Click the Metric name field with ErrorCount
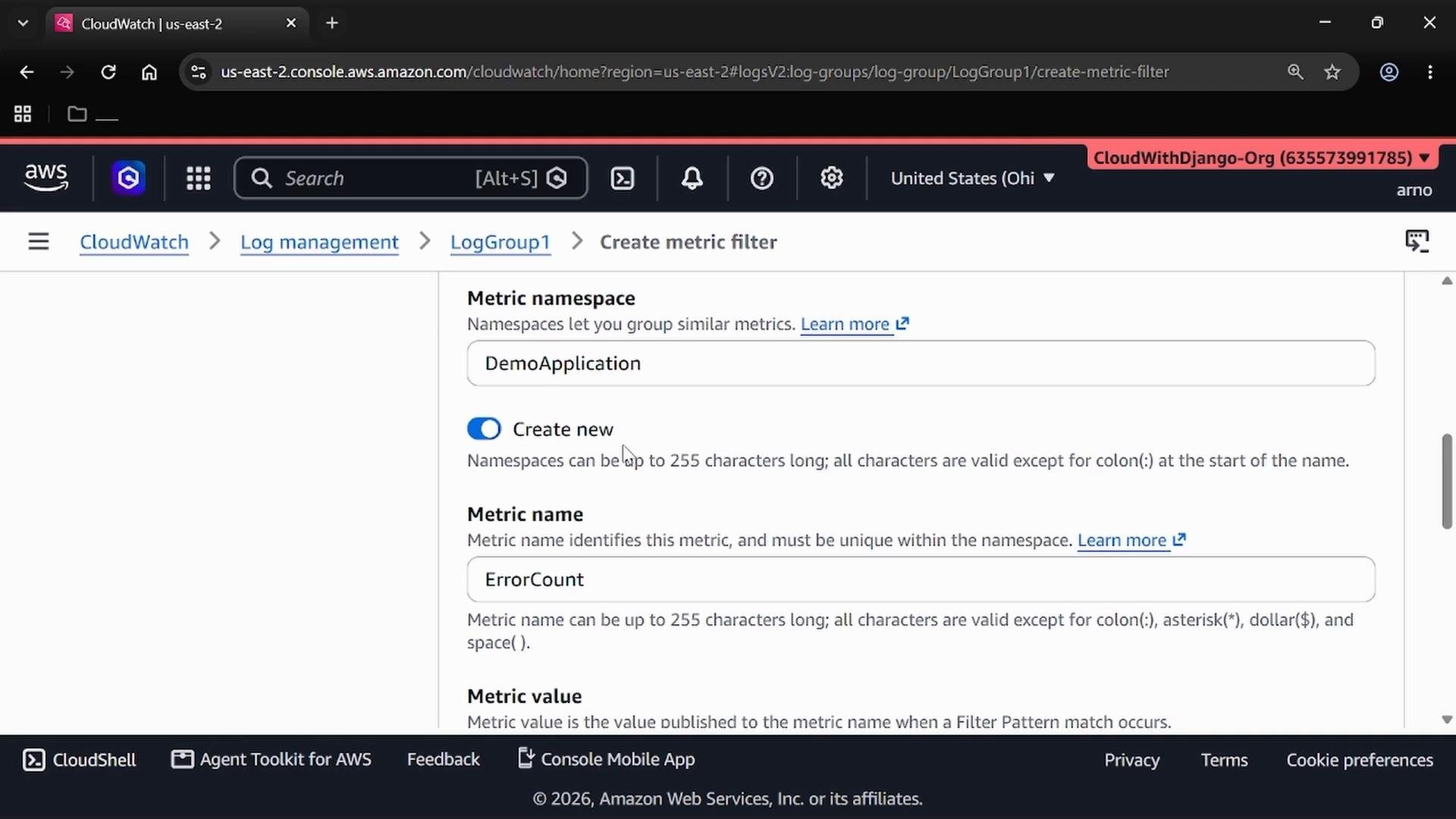 point(921,579)
